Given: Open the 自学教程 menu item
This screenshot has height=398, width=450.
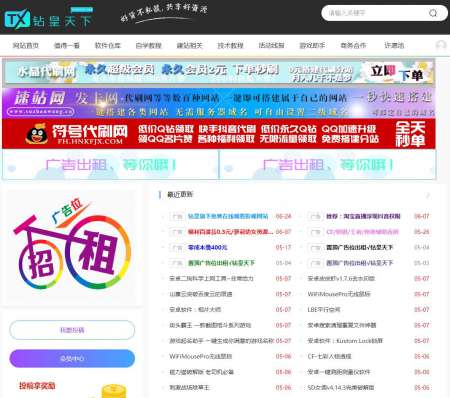Looking at the screenshot, I should click(x=148, y=45).
